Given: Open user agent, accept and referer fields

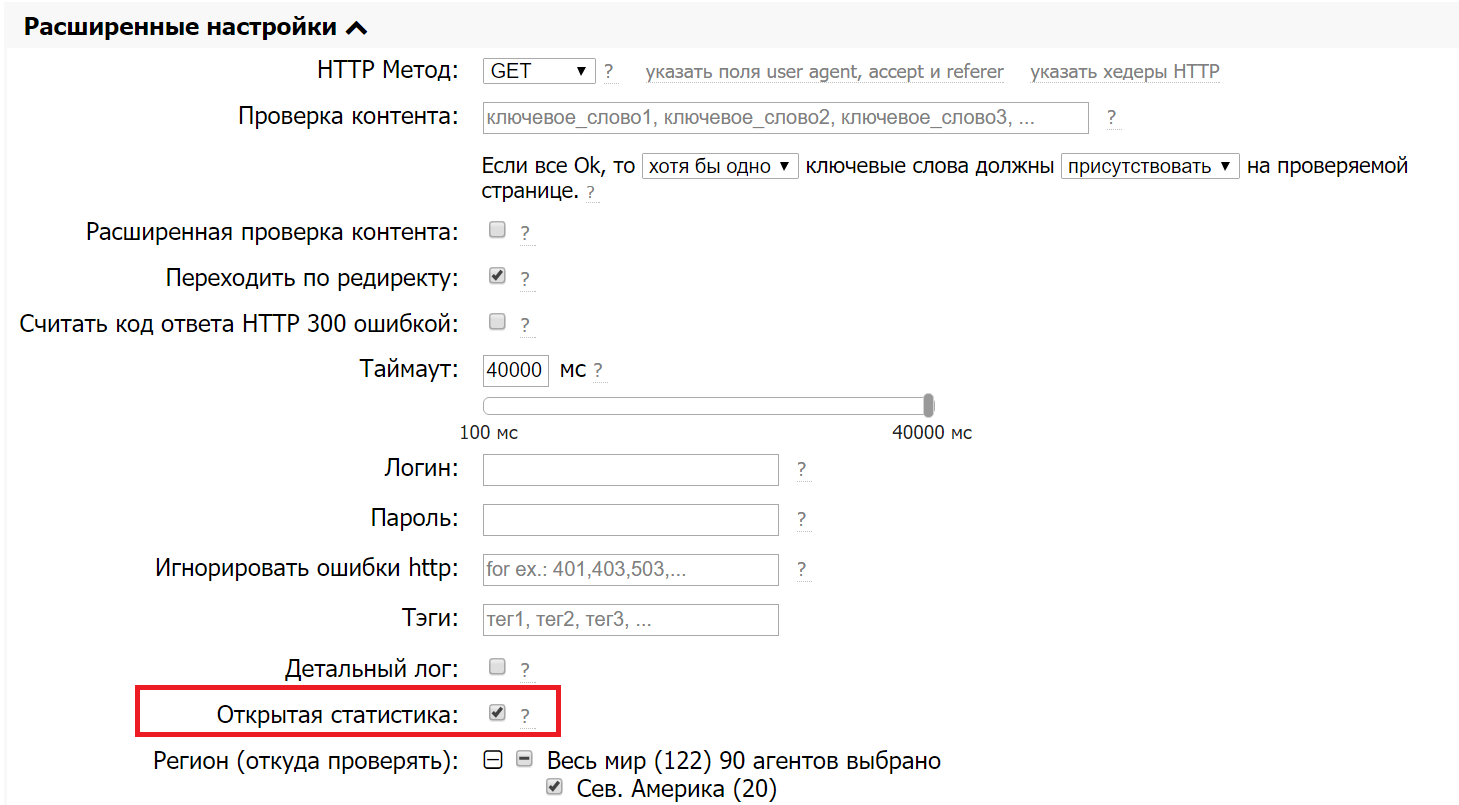Looking at the screenshot, I should click(826, 71).
